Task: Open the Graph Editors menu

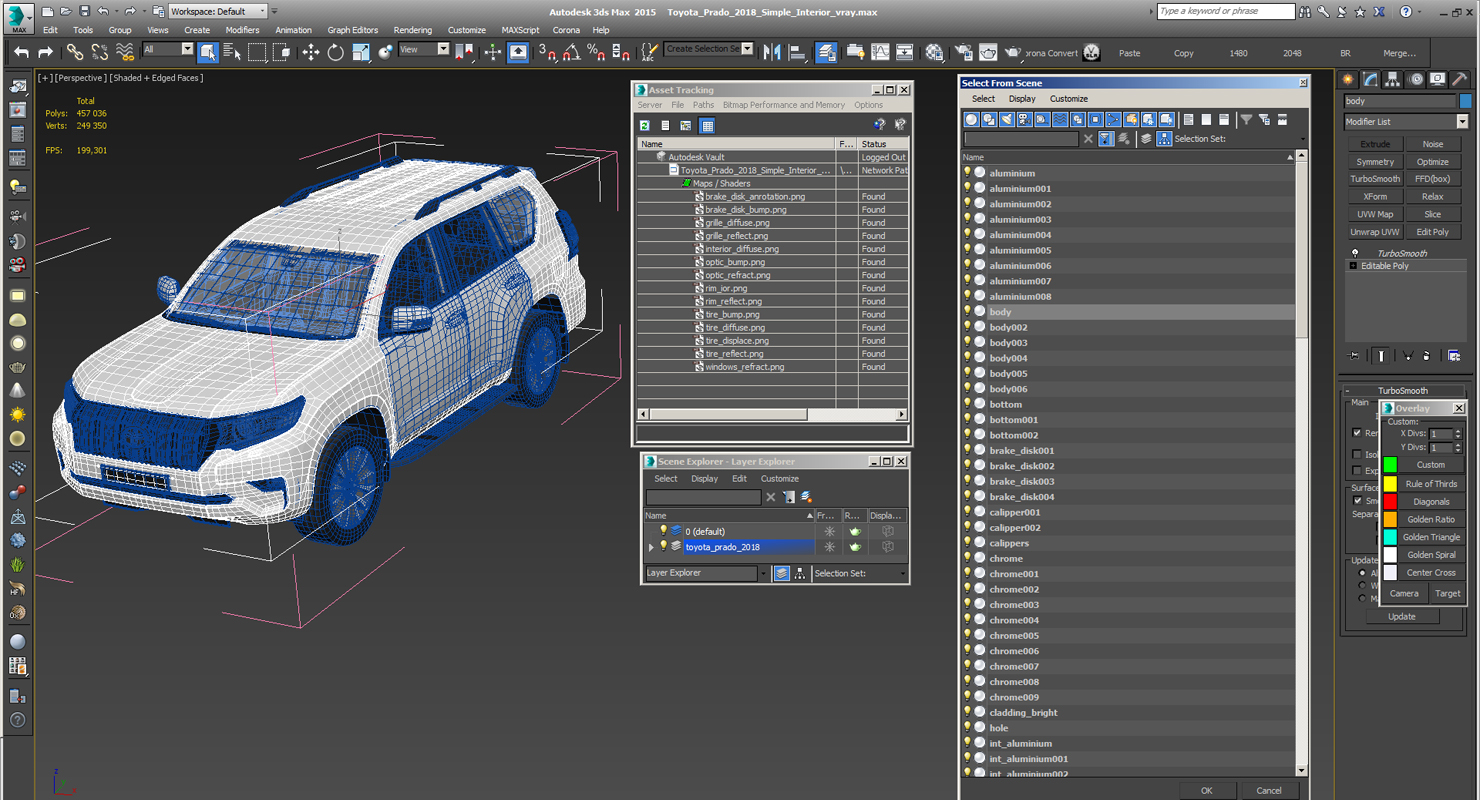Action: coord(353,30)
